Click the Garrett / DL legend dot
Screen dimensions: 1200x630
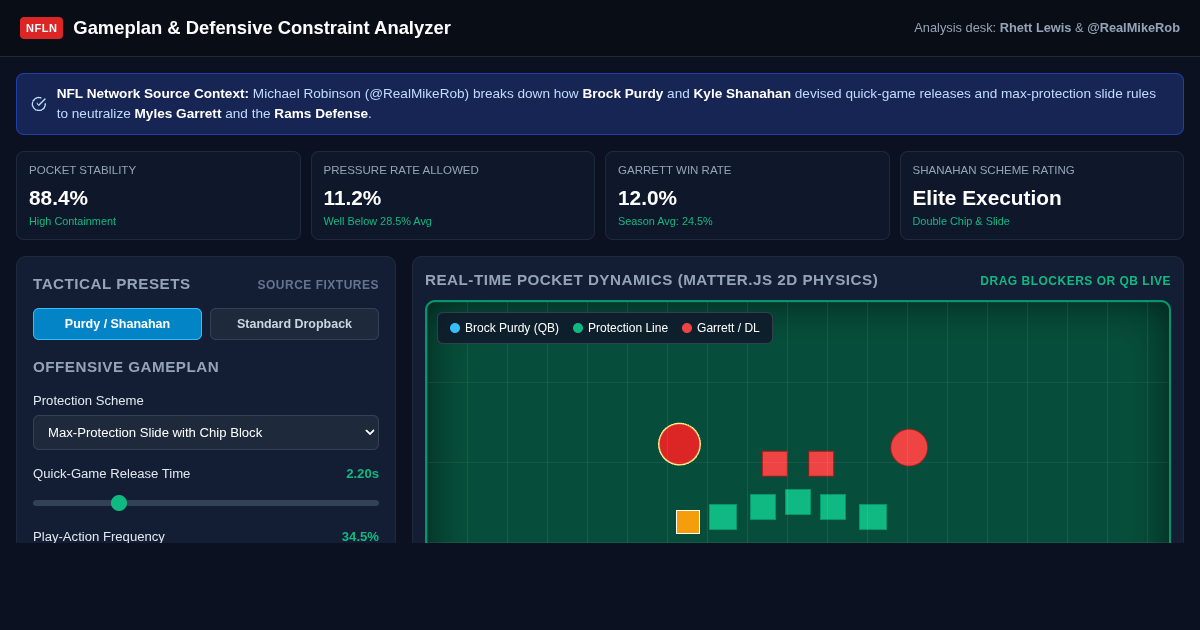[x=687, y=328]
